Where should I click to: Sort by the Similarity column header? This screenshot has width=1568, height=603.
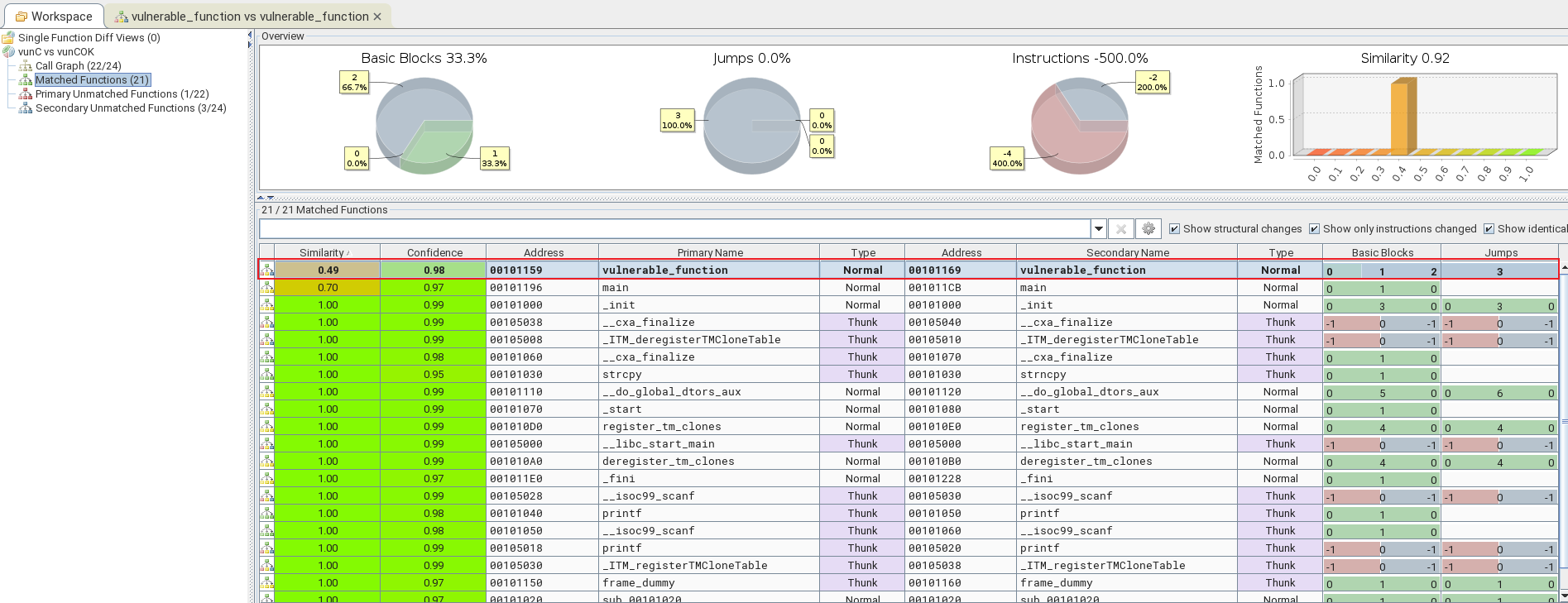coord(327,252)
